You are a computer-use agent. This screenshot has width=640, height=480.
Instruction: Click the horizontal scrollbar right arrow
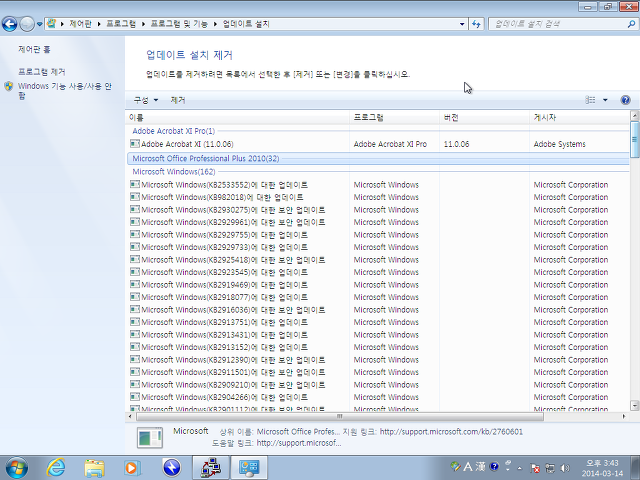pos(624,416)
